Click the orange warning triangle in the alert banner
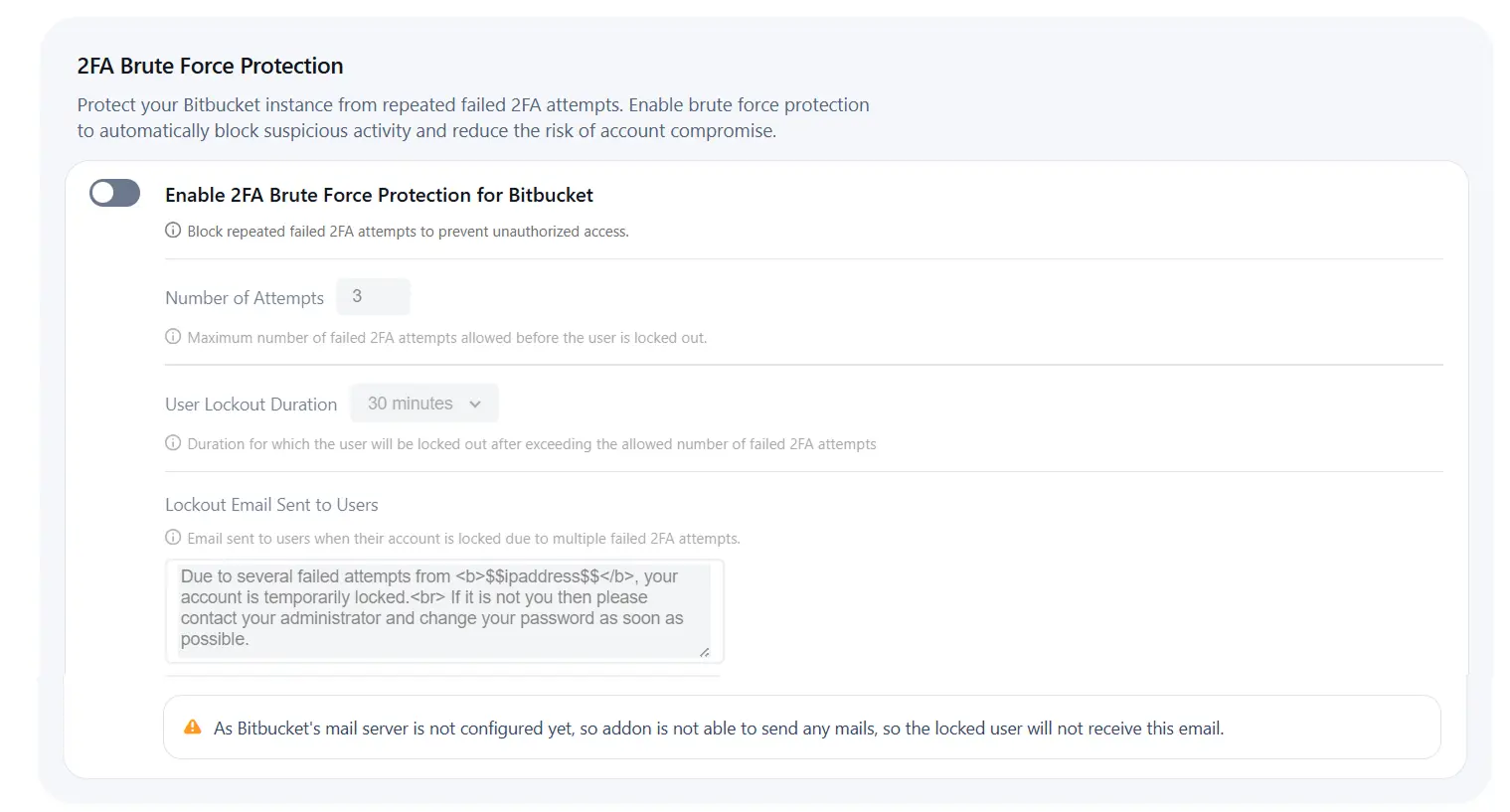The width and height of the screenshot is (1510, 812). (191, 727)
